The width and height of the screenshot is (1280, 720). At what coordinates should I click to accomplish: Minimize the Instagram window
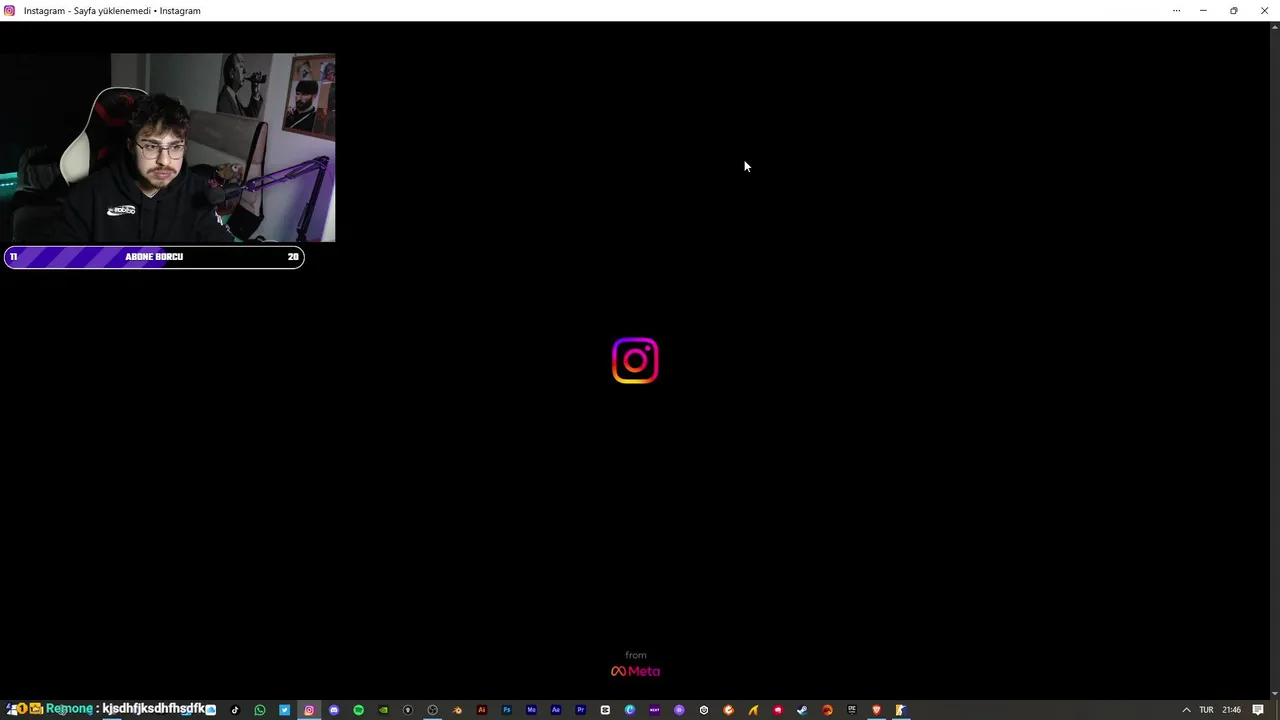1203,10
